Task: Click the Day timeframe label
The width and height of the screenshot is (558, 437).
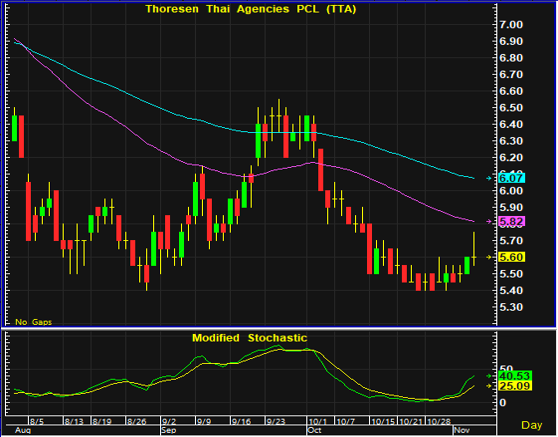Action: coord(532,425)
